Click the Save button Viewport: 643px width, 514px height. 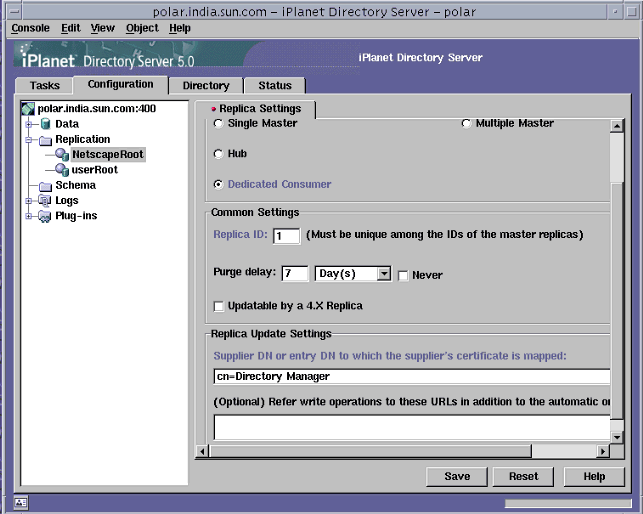point(457,476)
